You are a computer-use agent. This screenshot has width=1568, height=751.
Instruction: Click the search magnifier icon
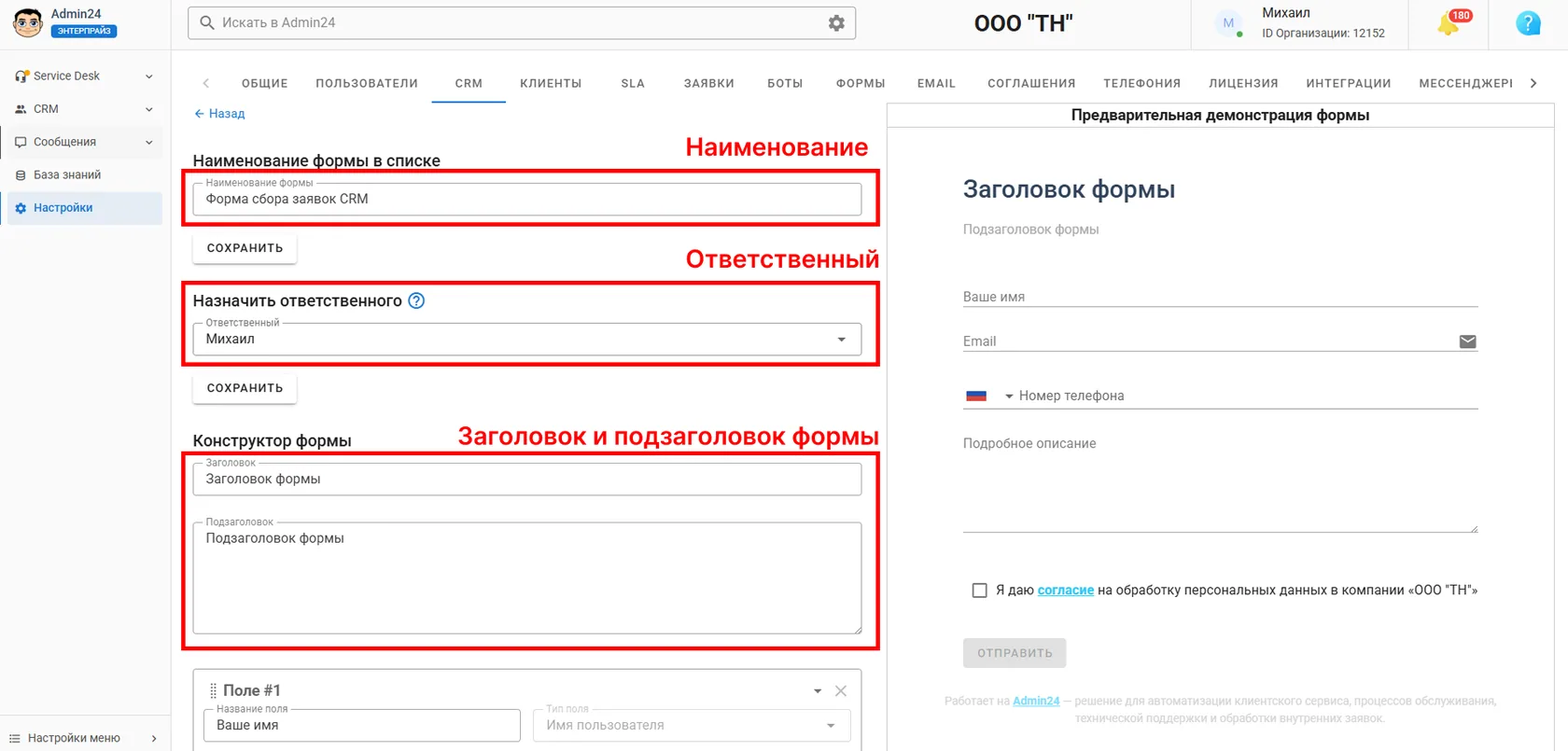tap(207, 22)
